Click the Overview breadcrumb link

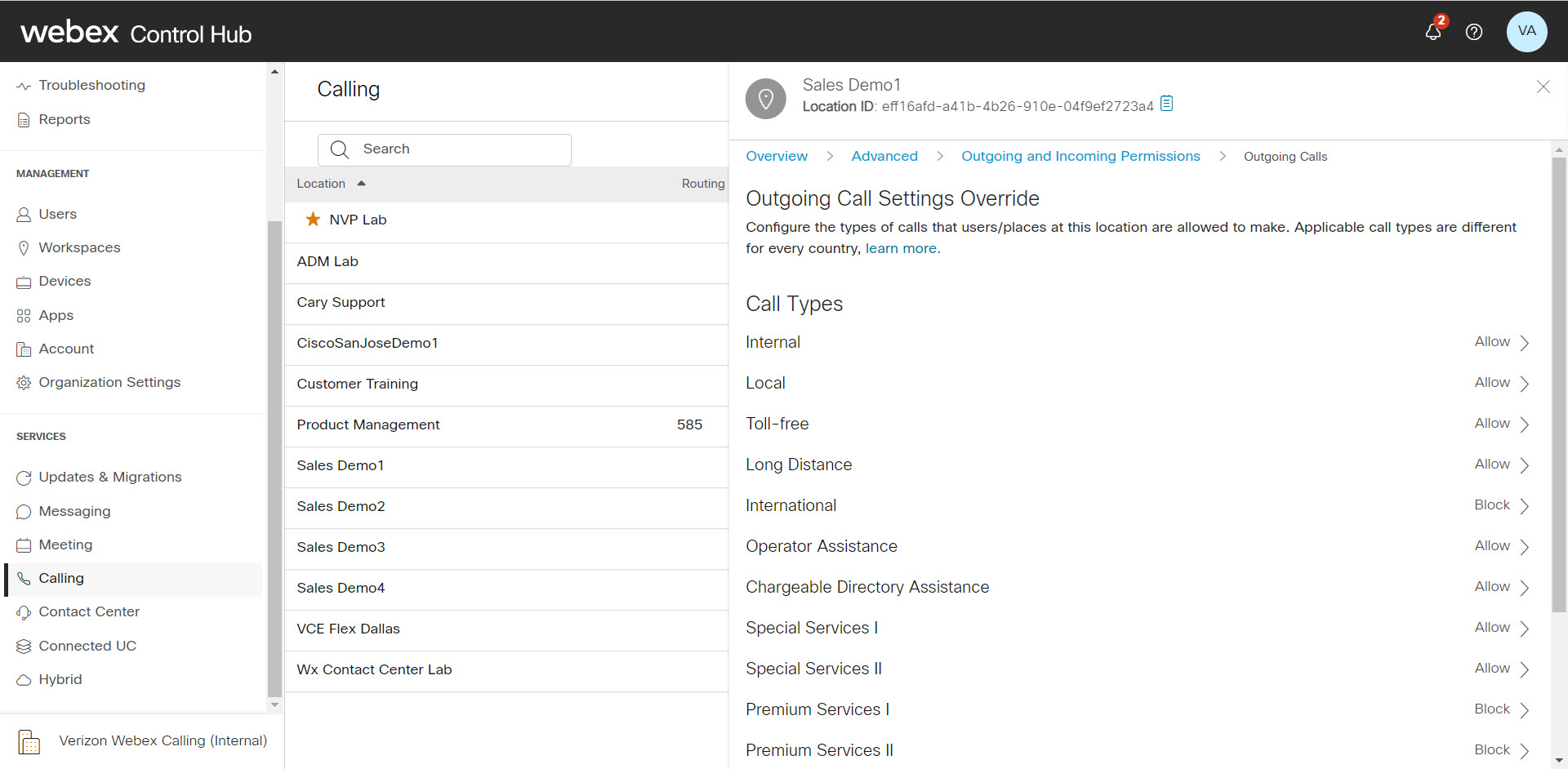(x=776, y=156)
